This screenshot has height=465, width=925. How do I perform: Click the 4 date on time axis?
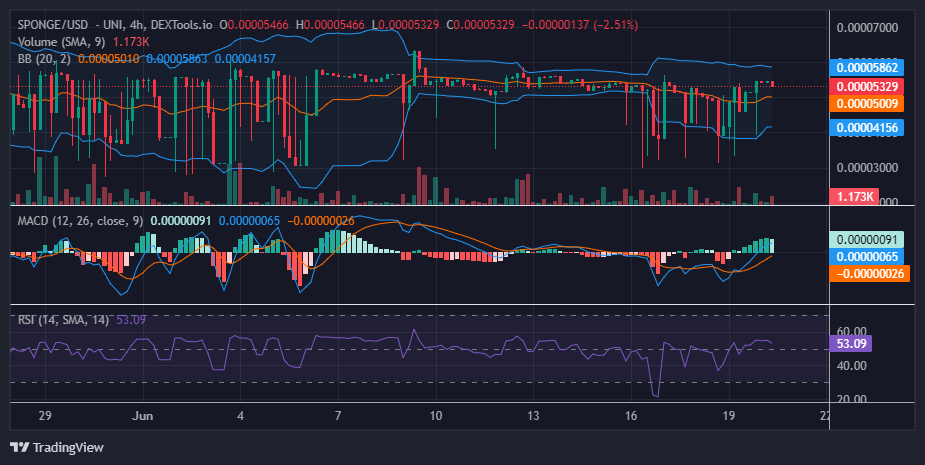[x=241, y=415]
